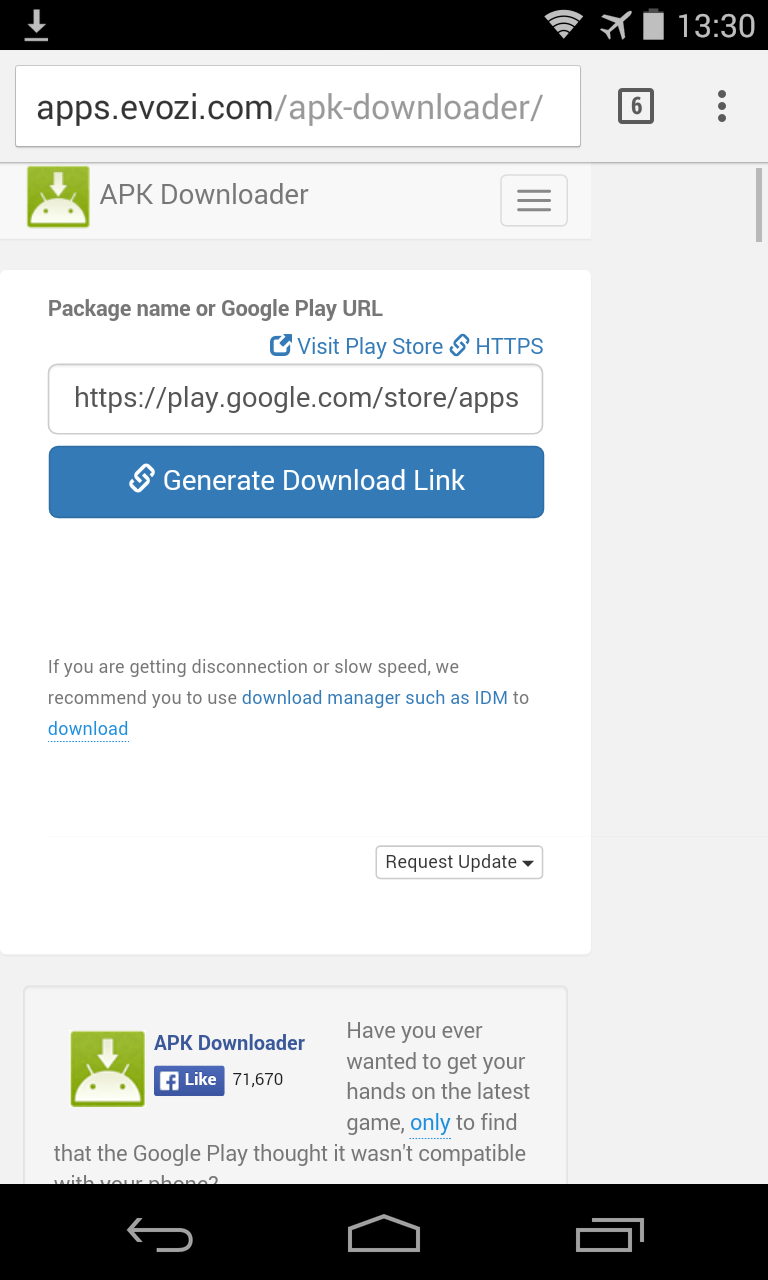768x1280 pixels.
Task: Focus the browser address bar
Action: click(x=298, y=107)
